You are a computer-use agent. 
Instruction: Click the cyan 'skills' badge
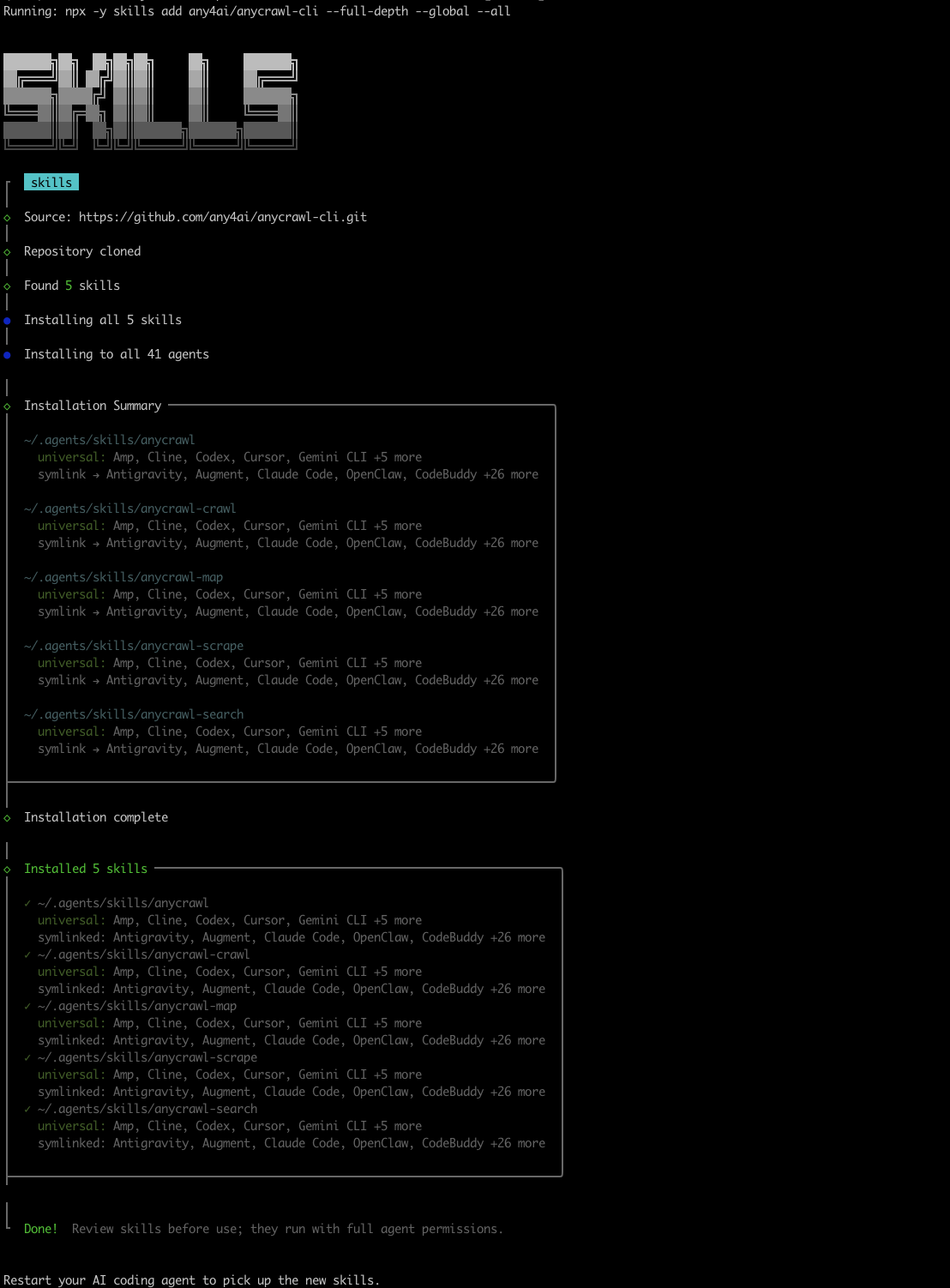(51, 183)
